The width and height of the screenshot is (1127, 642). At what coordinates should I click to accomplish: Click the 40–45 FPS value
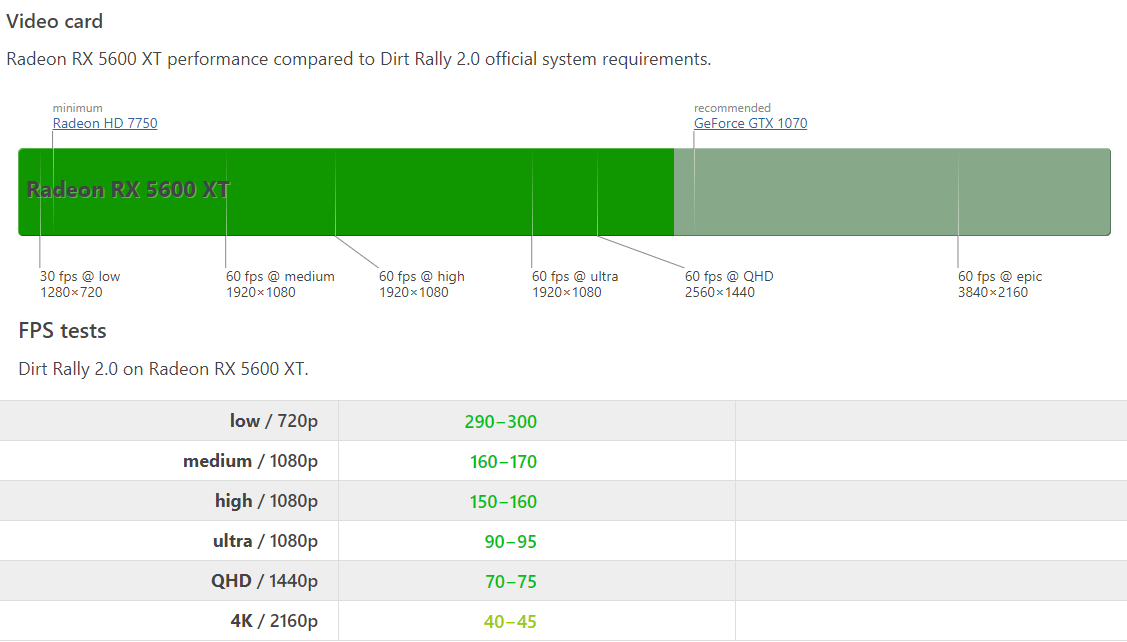(510, 622)
